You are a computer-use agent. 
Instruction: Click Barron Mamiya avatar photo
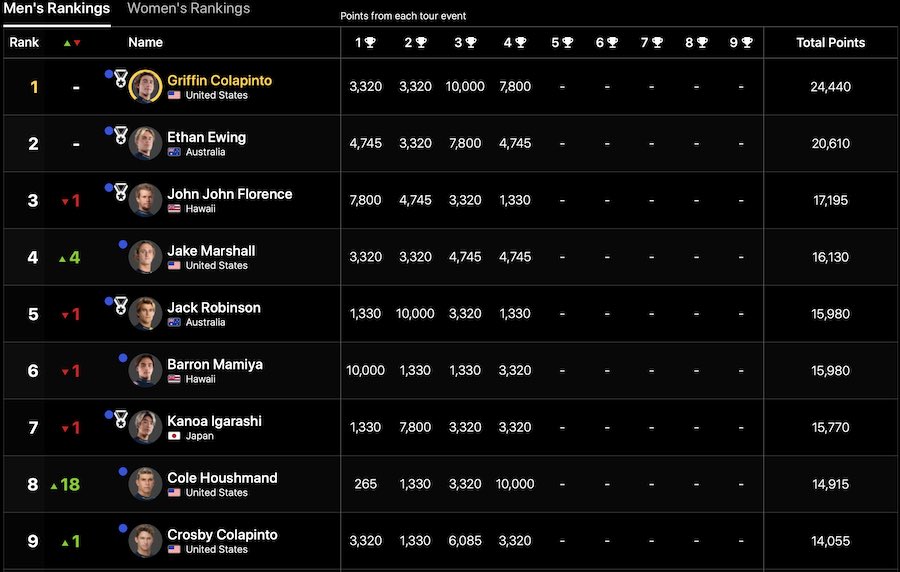146,371
